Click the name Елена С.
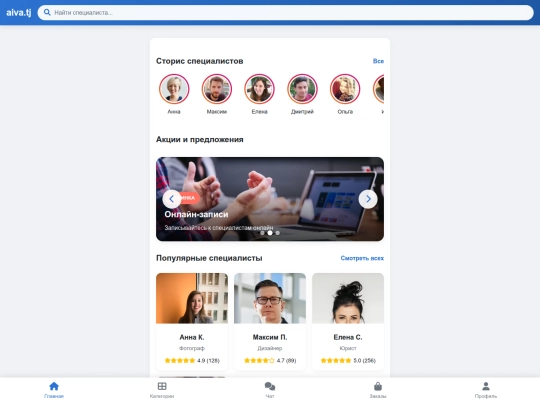Image resolution: width=540 pixels, height=405 pixels. coord(348,337)
